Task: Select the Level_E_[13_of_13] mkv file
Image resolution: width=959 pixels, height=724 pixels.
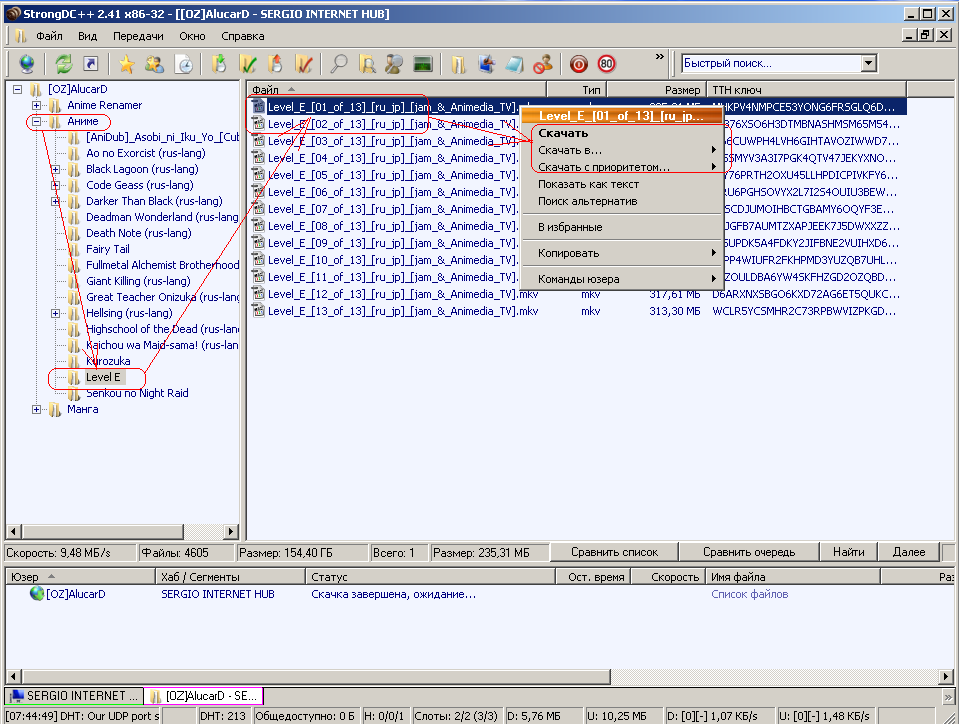Action: 350,310
